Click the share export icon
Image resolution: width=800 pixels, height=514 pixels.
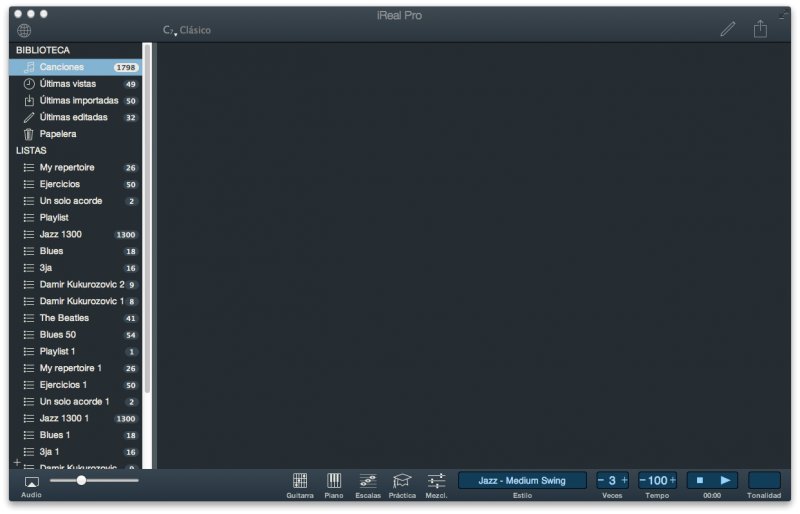click(x=760, y=29)
